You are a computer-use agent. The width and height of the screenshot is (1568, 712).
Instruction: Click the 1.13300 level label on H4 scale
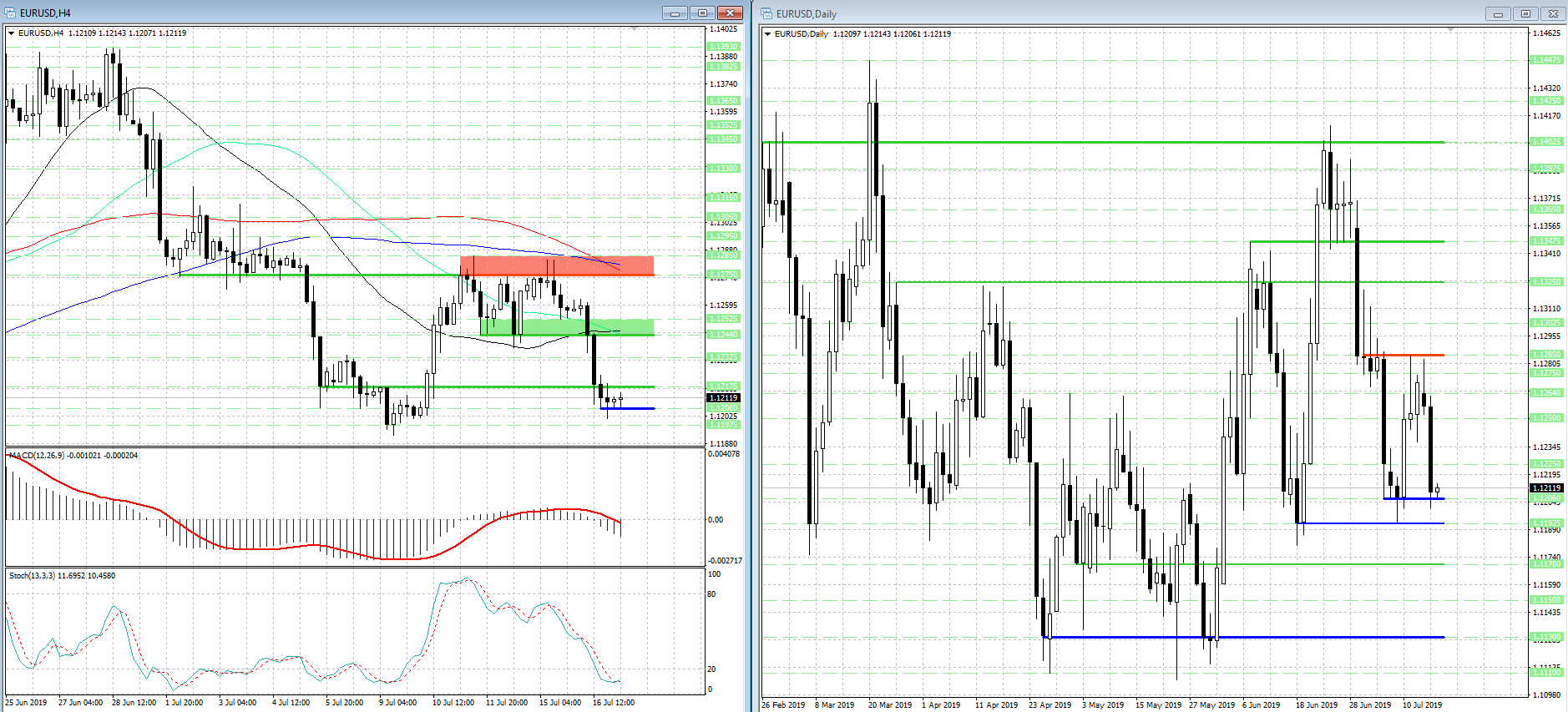point(723,169)
